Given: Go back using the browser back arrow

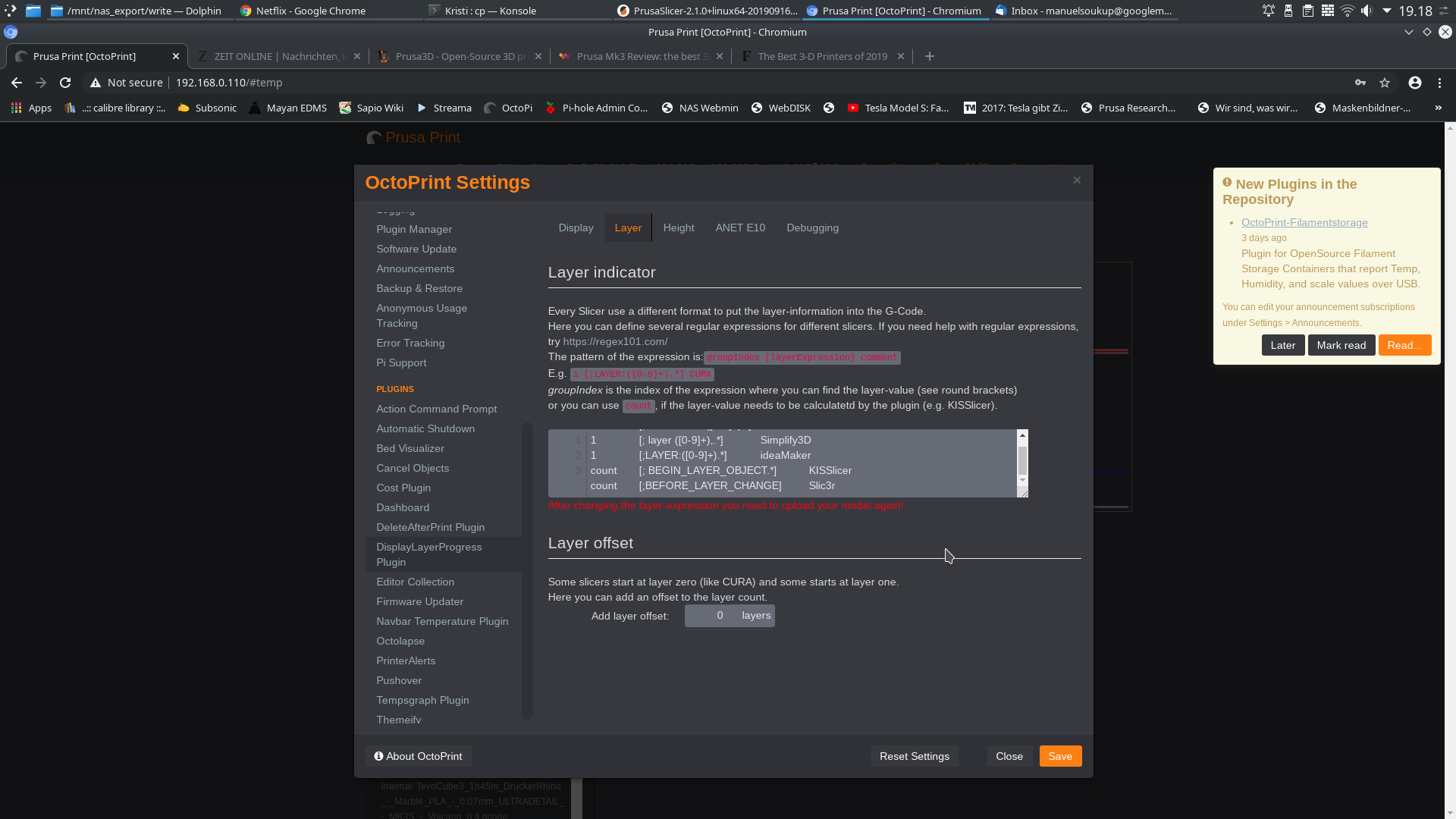Looking at the screenshot, I should [x=16, y=83].
